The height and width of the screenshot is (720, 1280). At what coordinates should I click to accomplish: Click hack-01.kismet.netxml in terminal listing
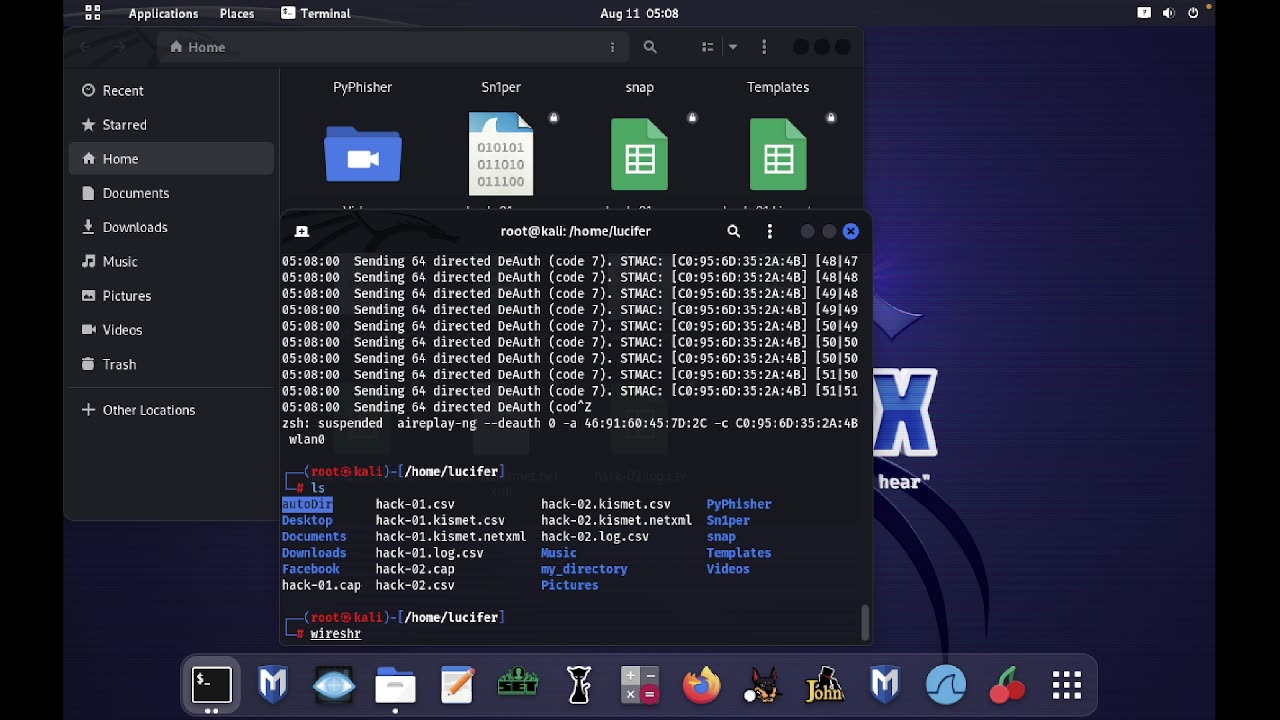[451, 536]
